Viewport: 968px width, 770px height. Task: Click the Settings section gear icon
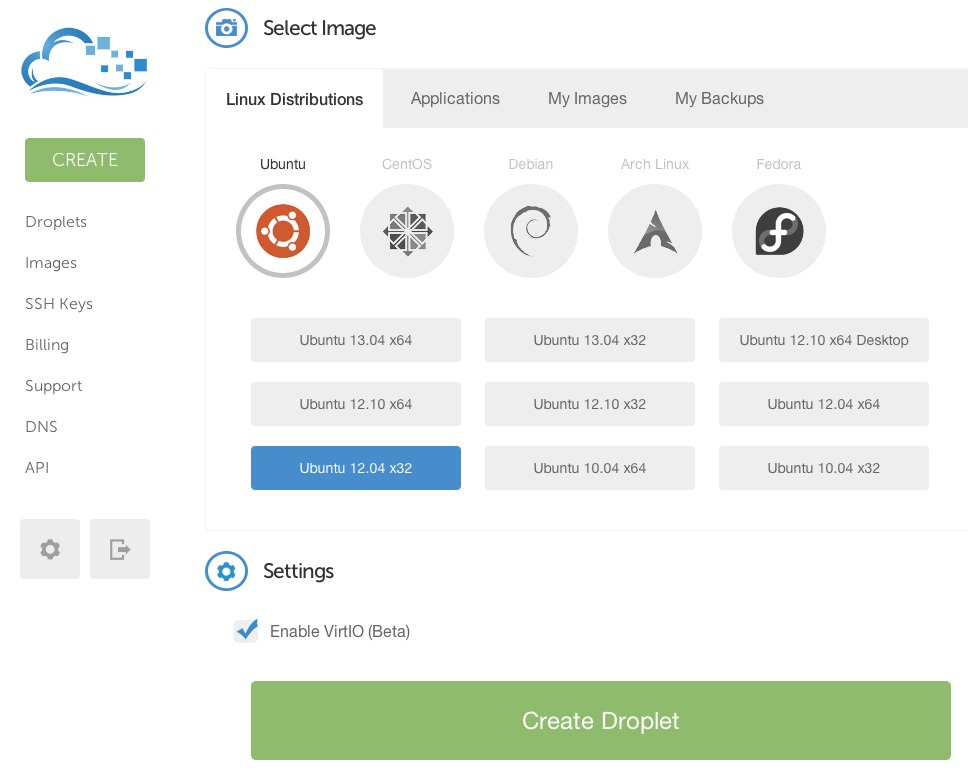click(227, 571)
